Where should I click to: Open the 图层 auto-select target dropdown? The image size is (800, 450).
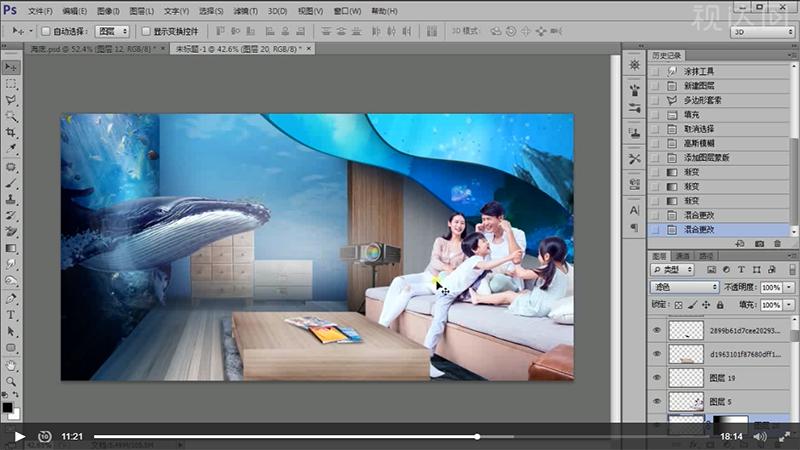point(112,32)
